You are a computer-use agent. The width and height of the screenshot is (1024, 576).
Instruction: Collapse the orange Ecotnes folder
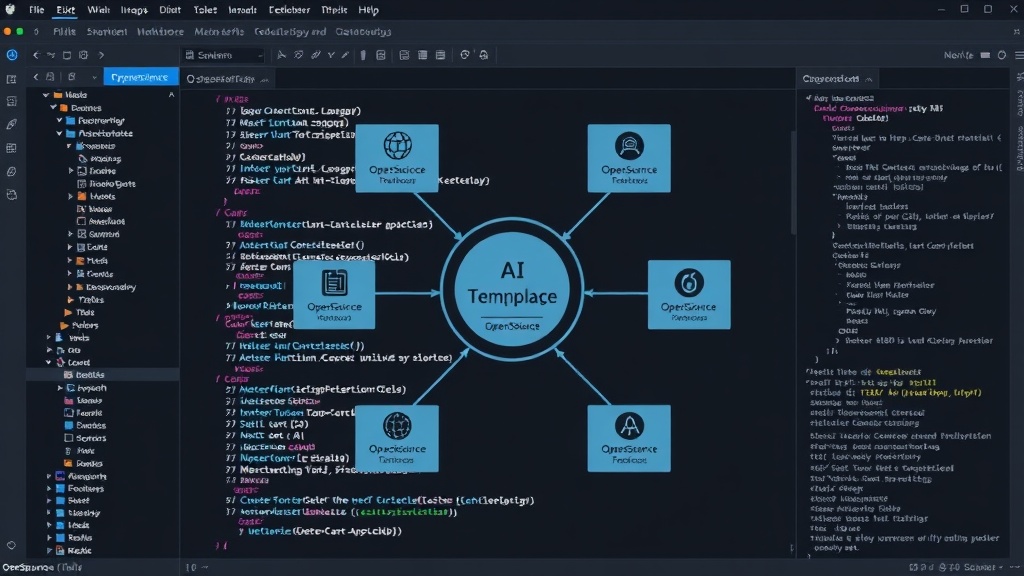[54, 107]
